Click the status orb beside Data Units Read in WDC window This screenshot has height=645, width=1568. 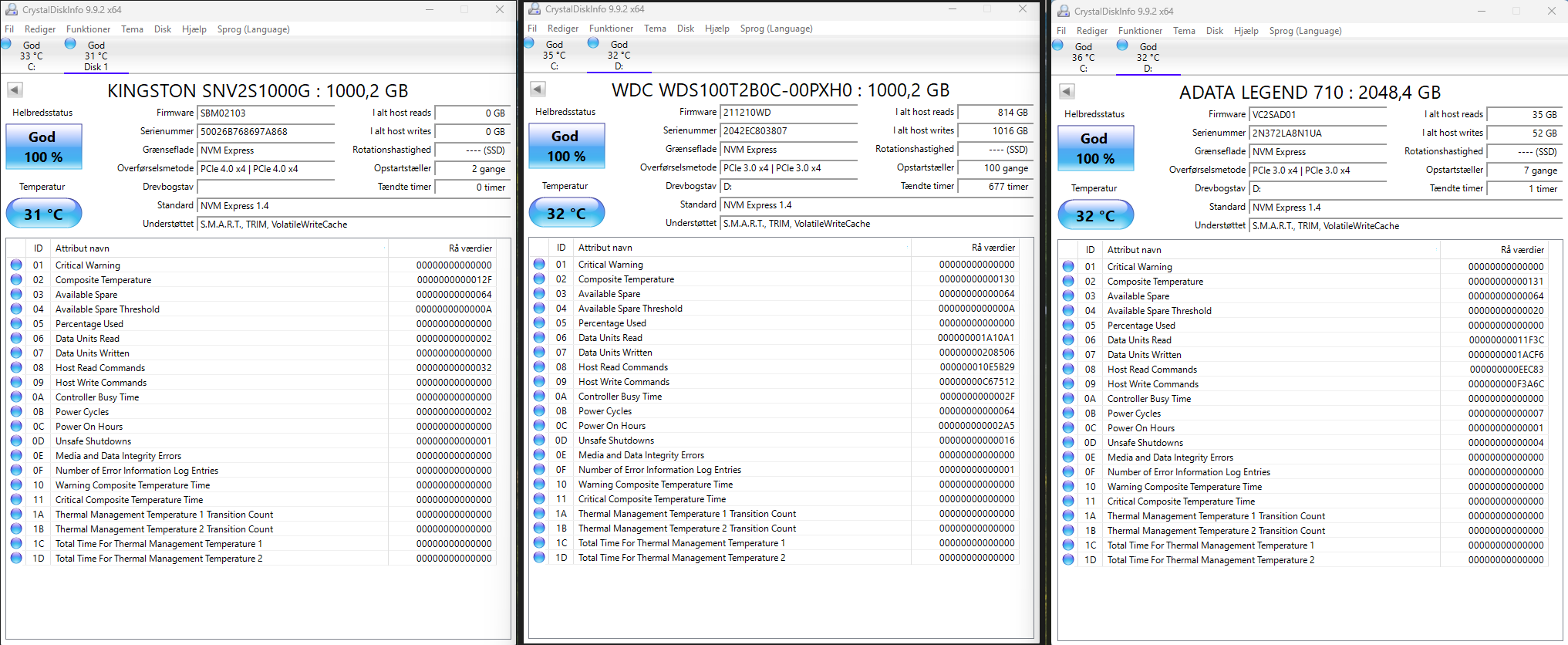coord(539,337)
